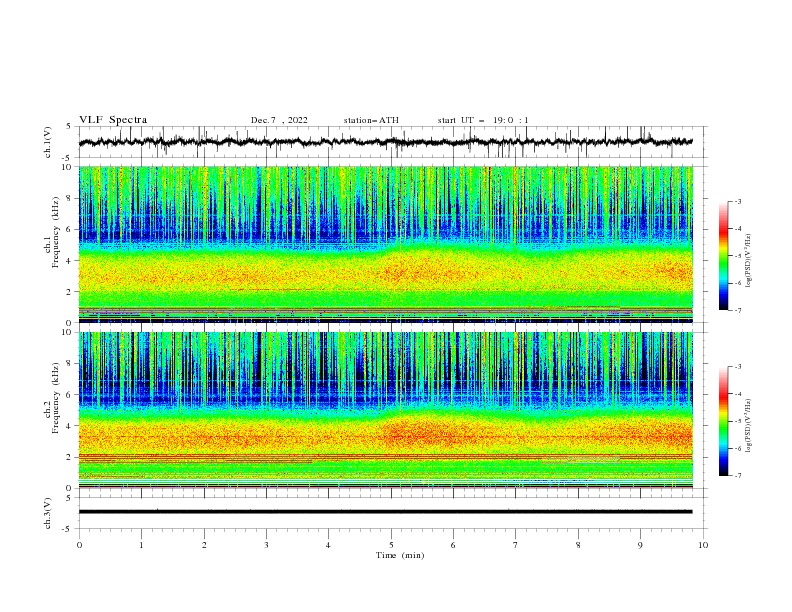Image resolution: width=792 pixels, height=612 pixels.
Task: Click the log(PSD) label beside ch.2 colorbar
Action: point(749,426)
